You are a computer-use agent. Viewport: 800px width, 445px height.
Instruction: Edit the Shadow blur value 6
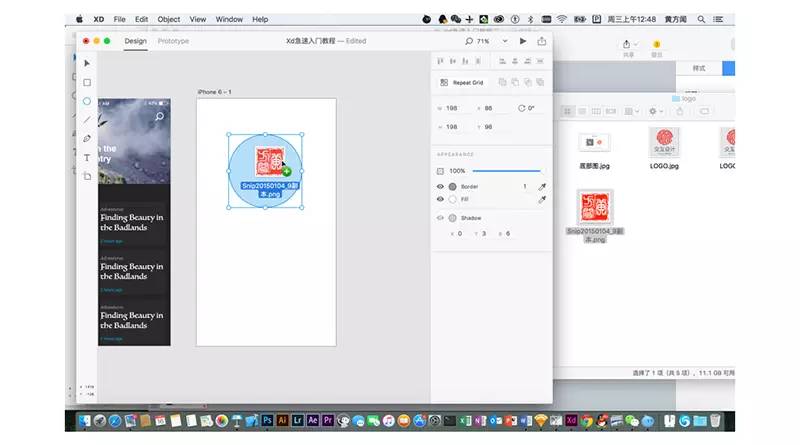(508, 234)
